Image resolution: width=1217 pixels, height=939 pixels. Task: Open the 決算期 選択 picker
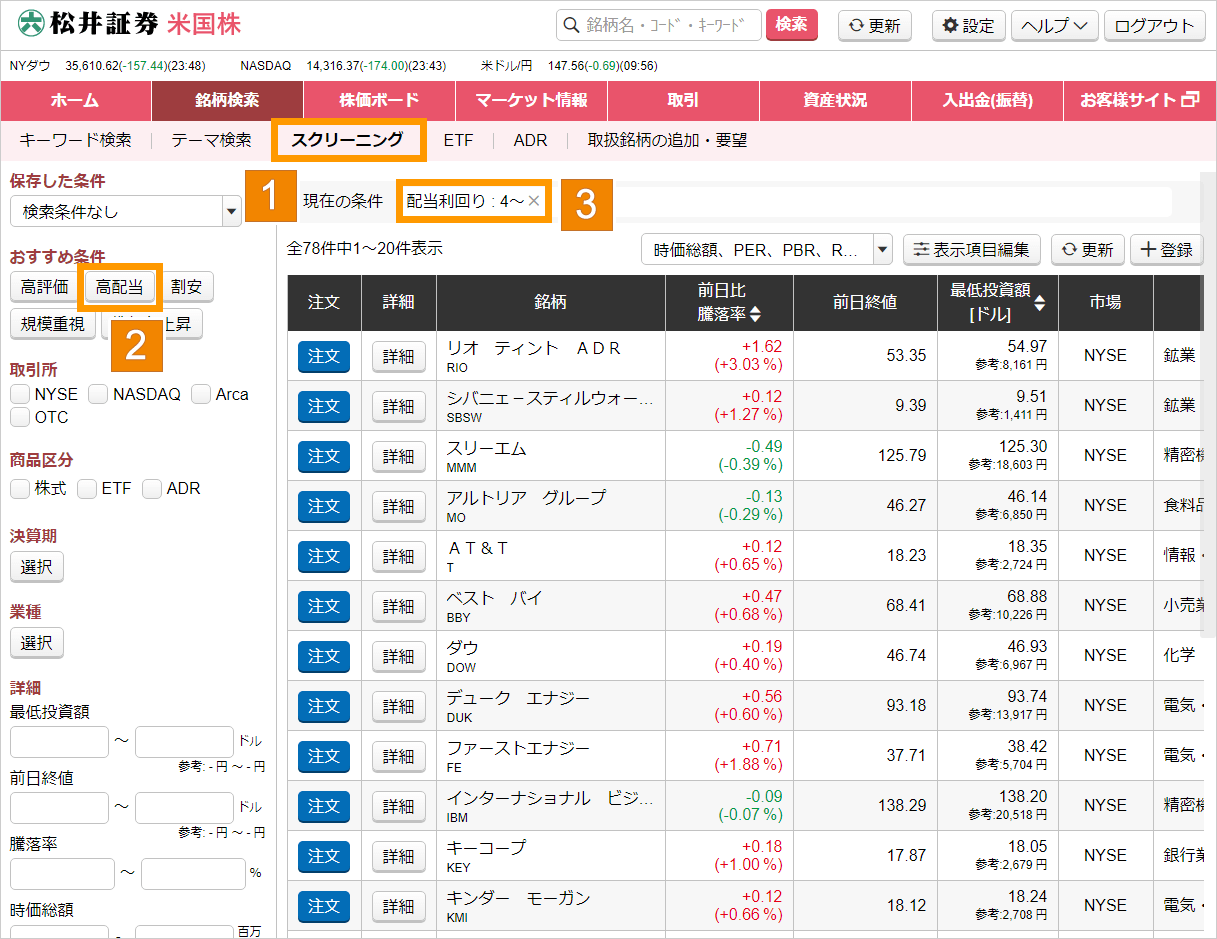coord(37,567)
